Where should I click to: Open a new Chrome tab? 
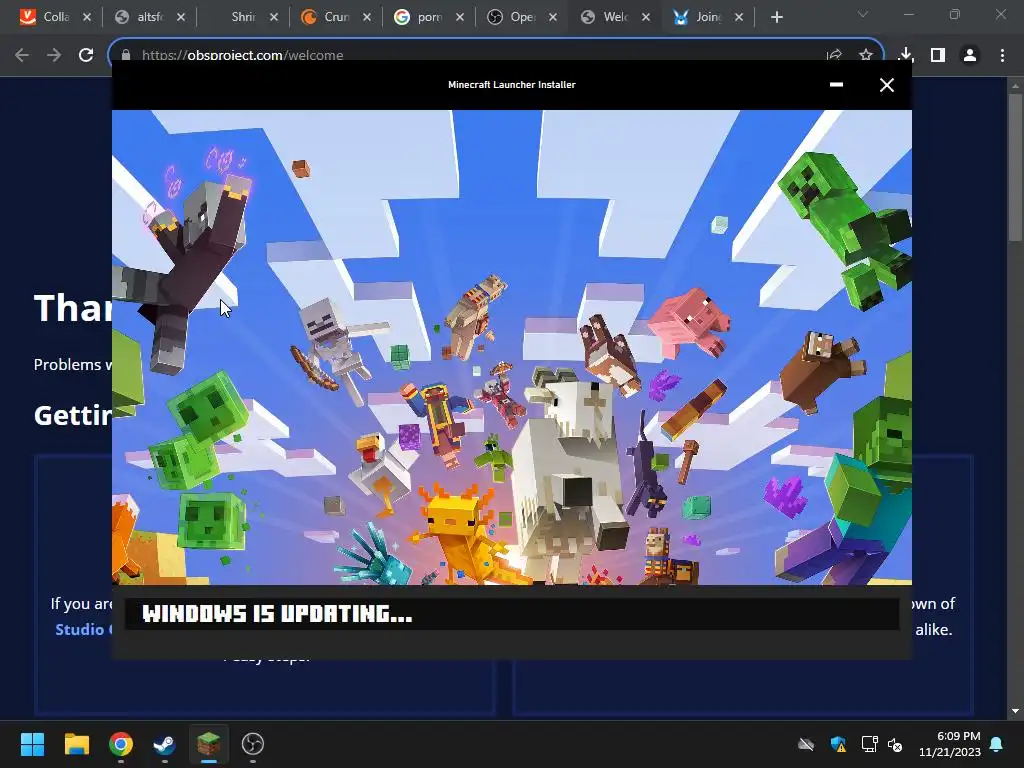click(x=776, y=18)
